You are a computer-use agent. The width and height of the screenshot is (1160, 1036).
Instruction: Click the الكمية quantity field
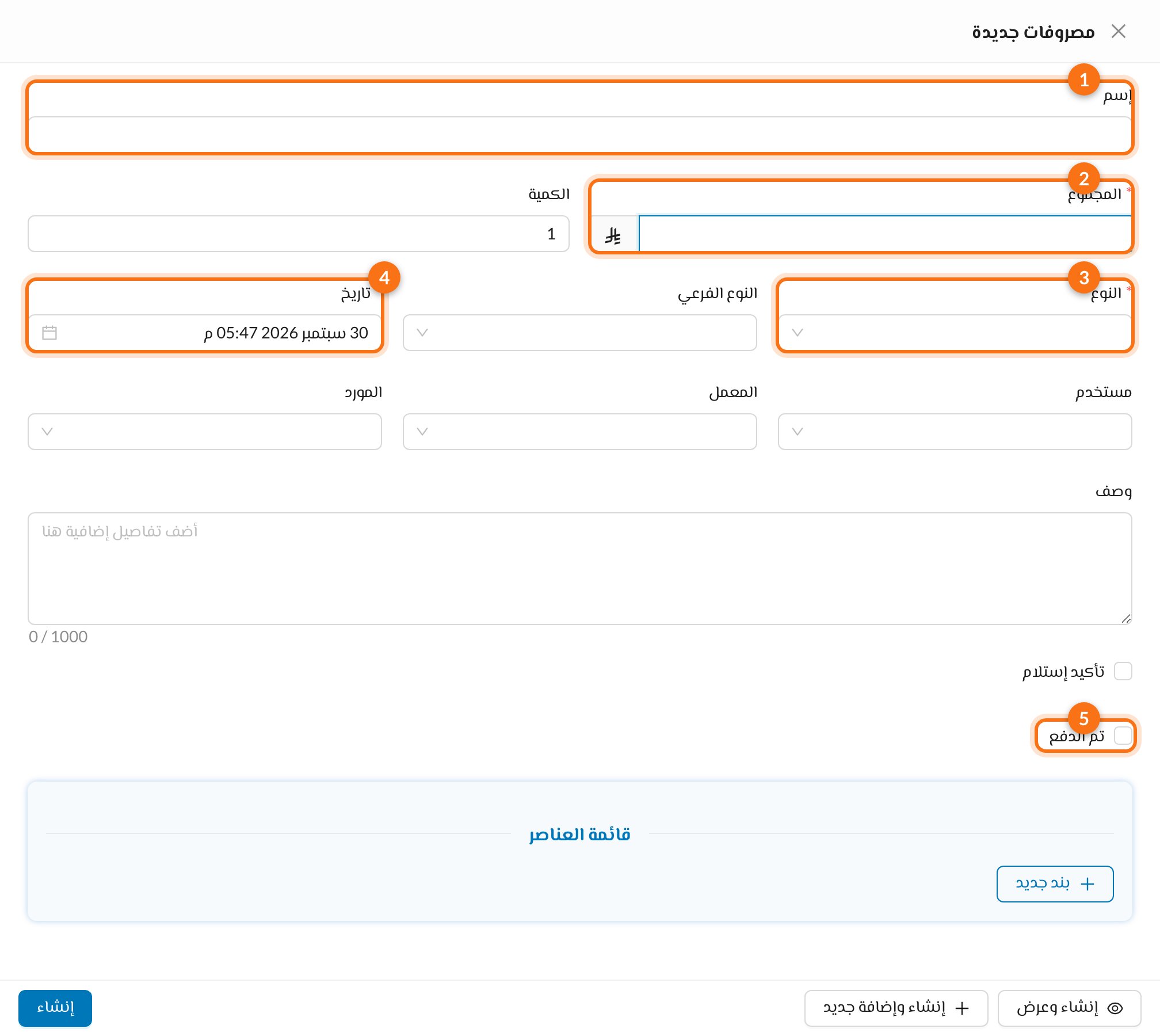[x=299, y=234]
